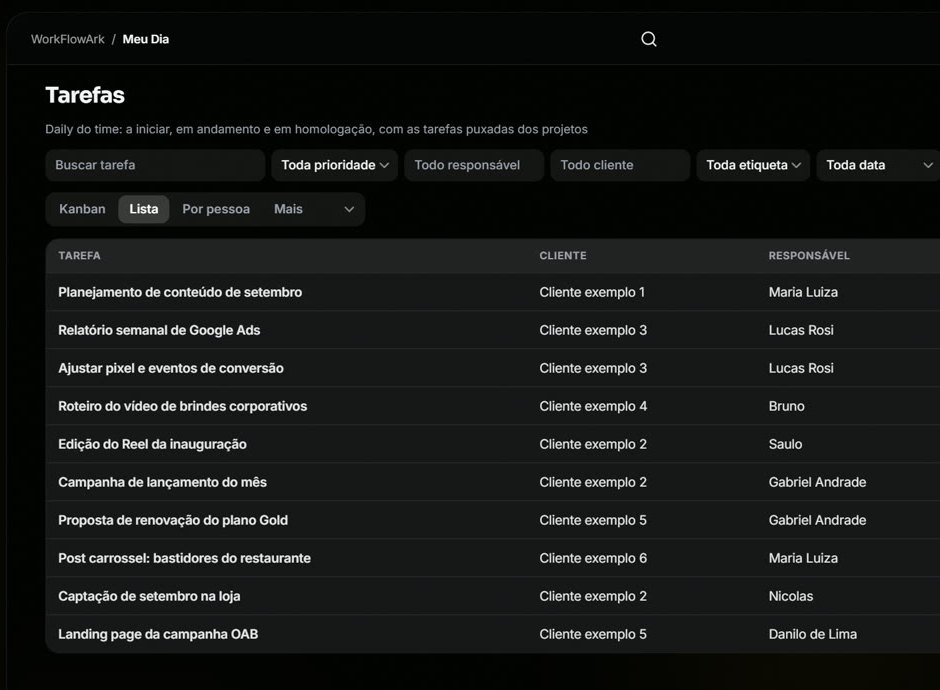The image size is (940, 690).
Task: Click Cliente exemplo 2 in Edição do Reel row
Action: click(x=593, y=444)
